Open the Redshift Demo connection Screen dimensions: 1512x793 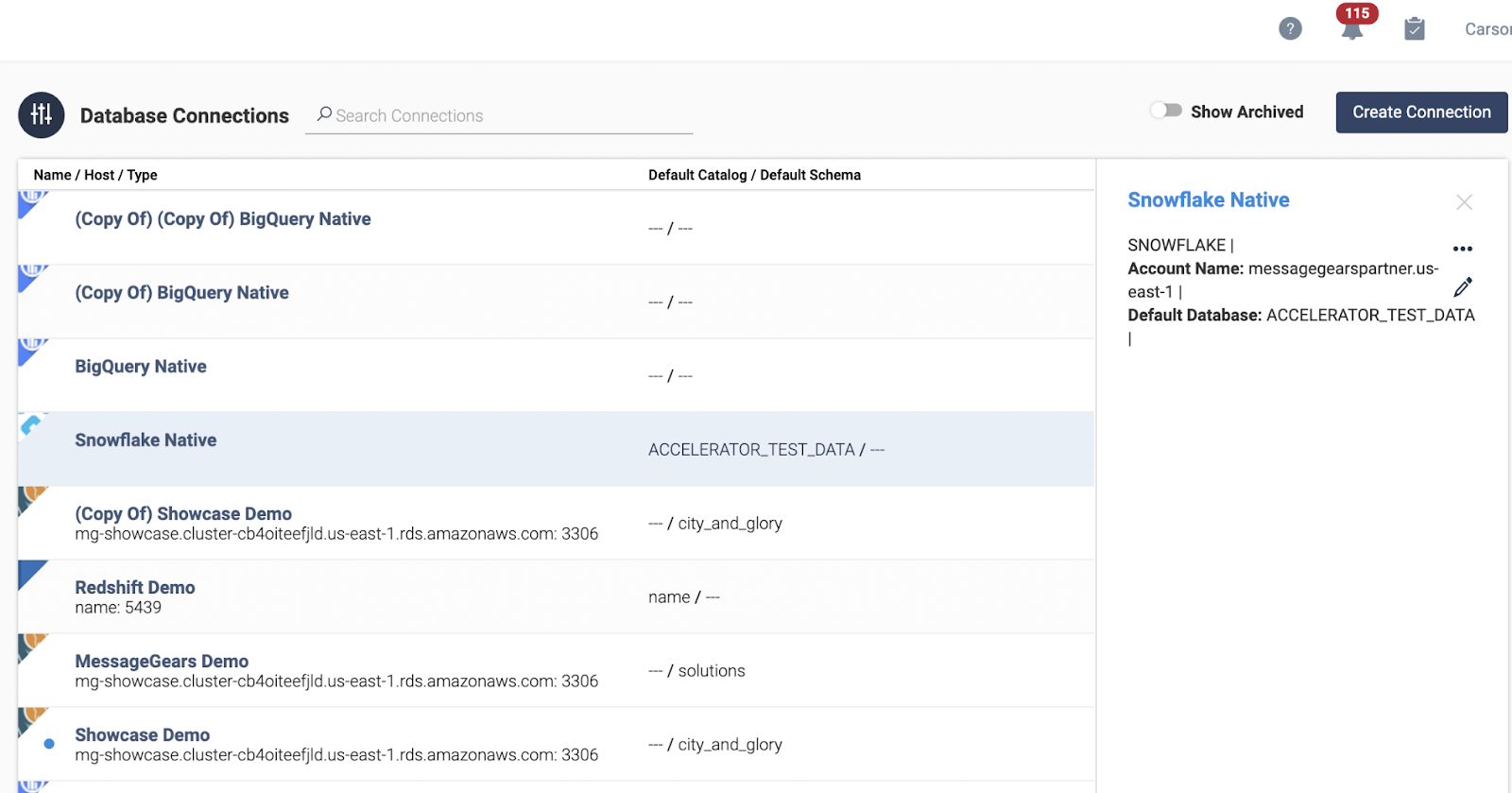pyautogui.click(x=135, y=588)
